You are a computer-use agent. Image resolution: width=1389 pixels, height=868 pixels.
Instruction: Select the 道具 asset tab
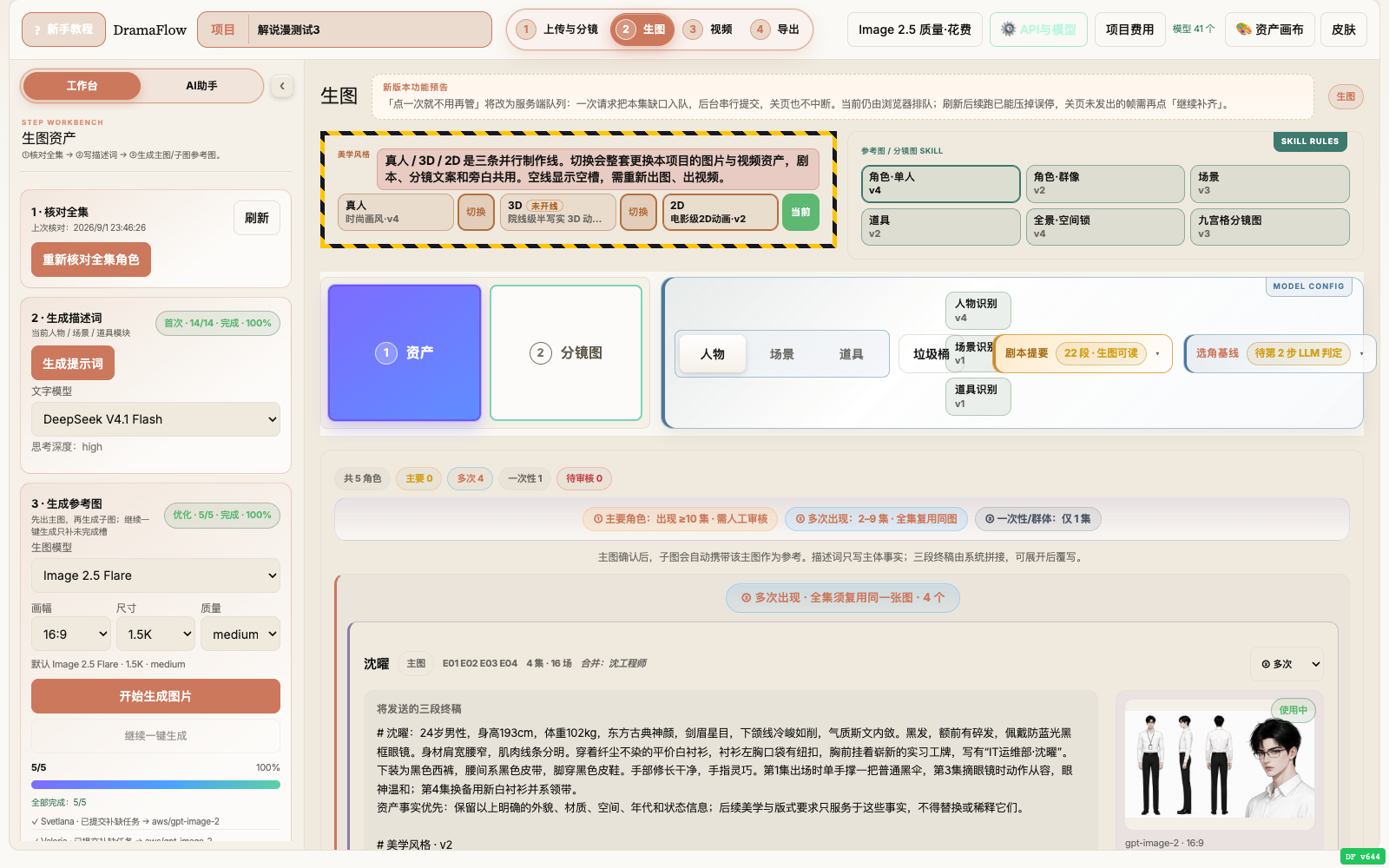pos(852,354)
